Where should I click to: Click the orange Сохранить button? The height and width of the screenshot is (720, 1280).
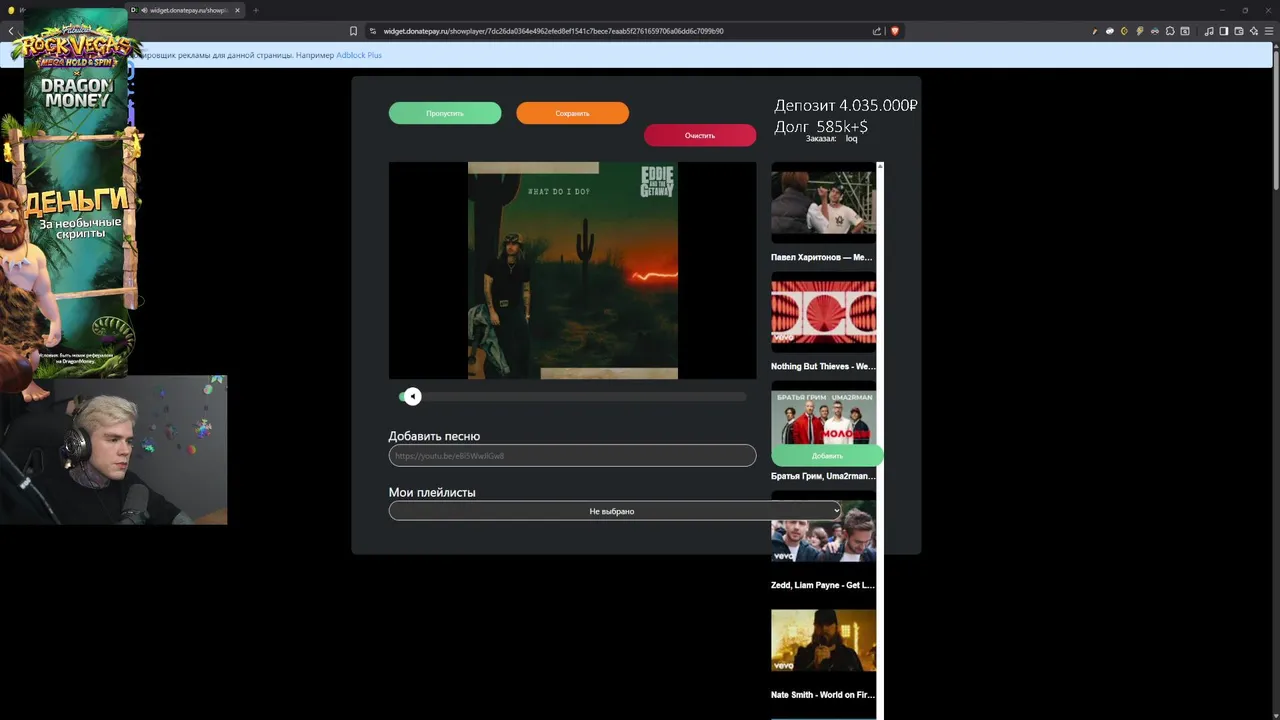pos(572,113)
